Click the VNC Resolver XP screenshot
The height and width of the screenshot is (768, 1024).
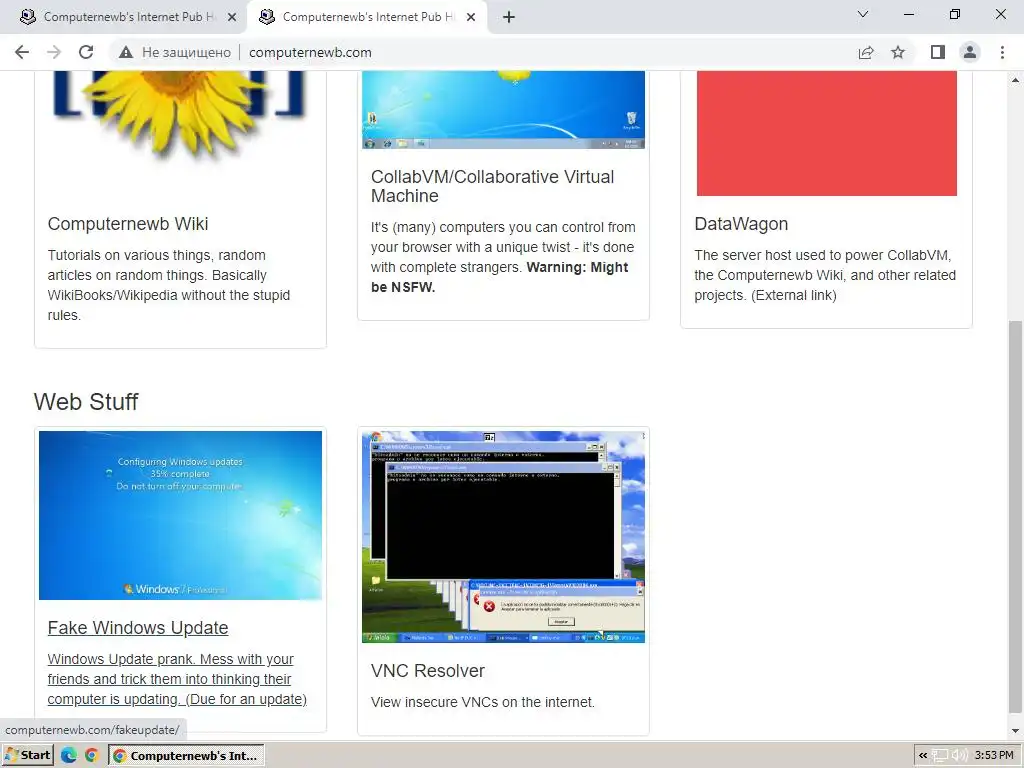click(504, 537)
